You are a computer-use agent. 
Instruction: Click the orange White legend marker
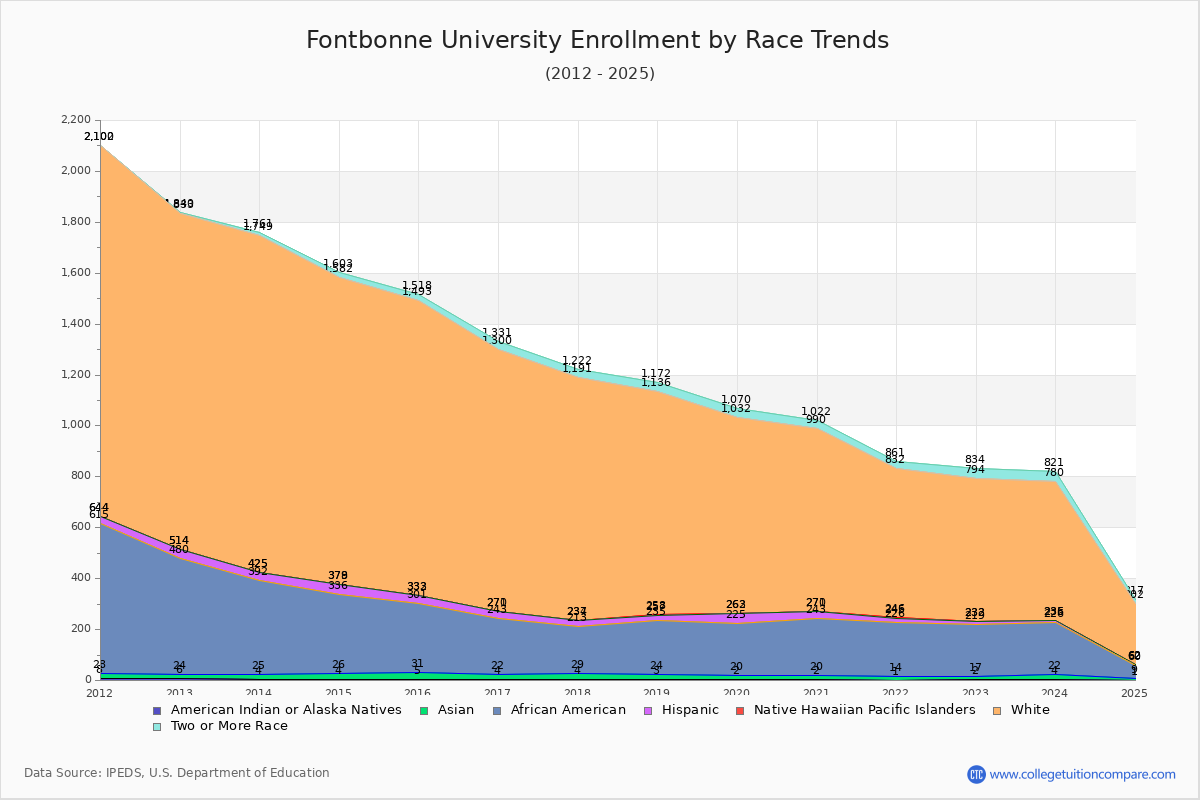click(x=995, y=711)
